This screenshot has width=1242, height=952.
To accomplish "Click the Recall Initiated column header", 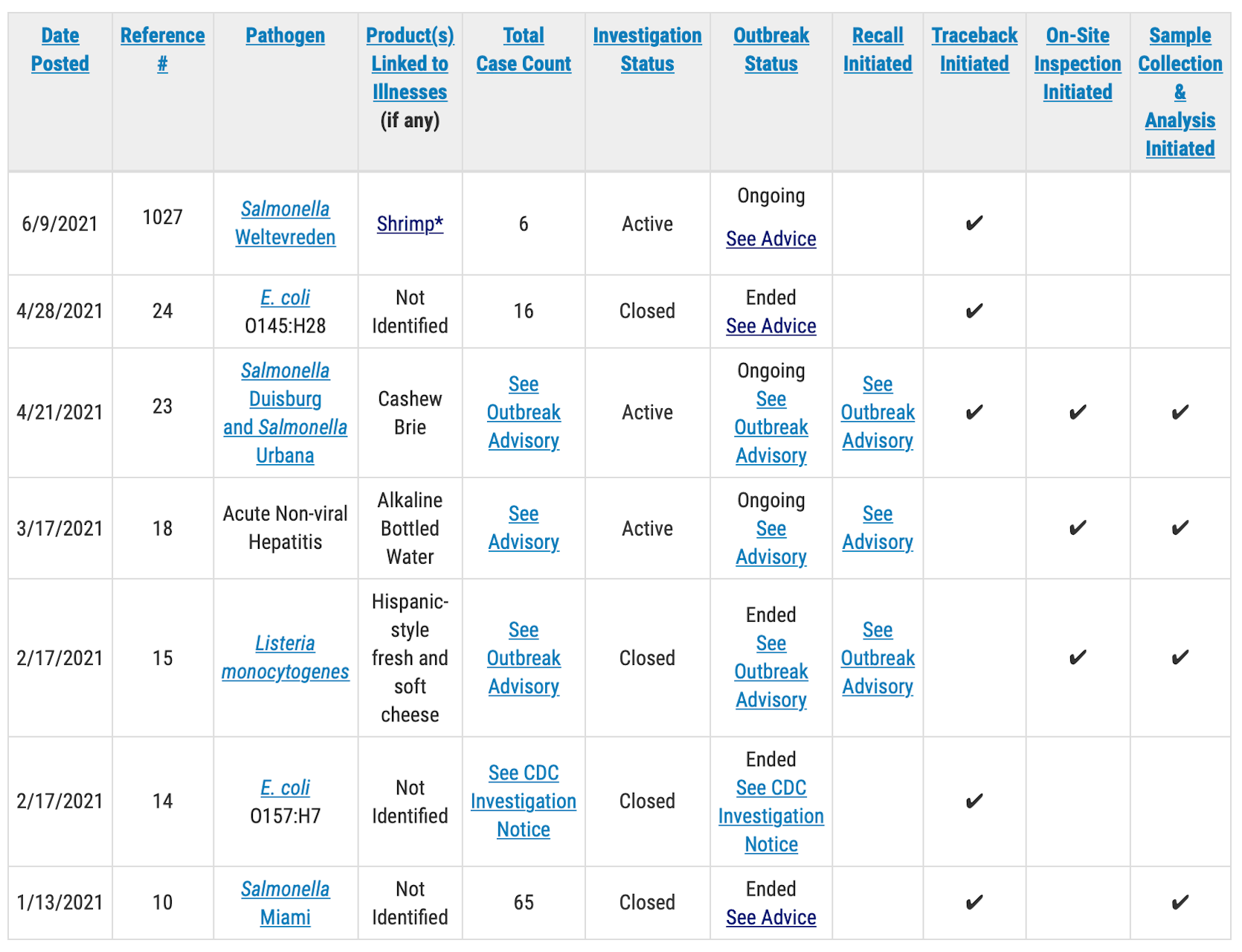I will pos(878,50).
